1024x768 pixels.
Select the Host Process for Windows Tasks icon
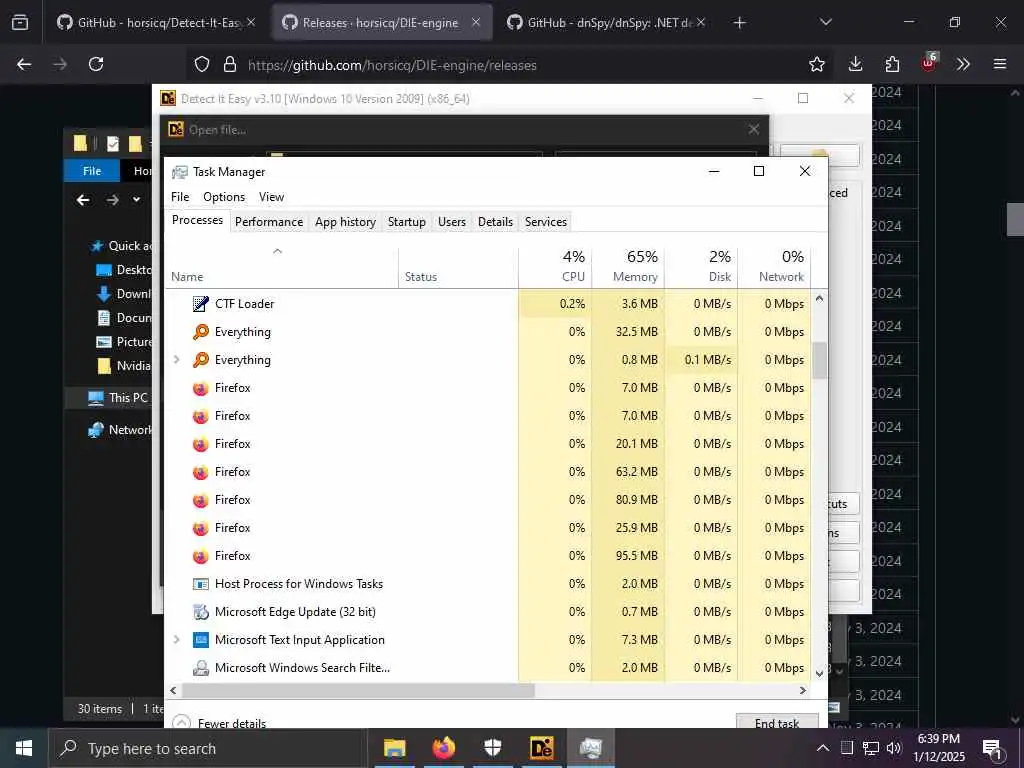point(200,584)
